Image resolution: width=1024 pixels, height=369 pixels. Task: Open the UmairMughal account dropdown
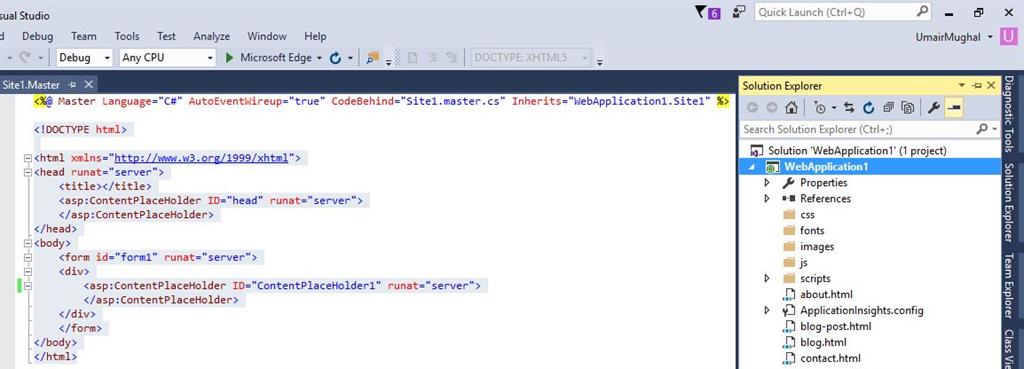point(991,37)
